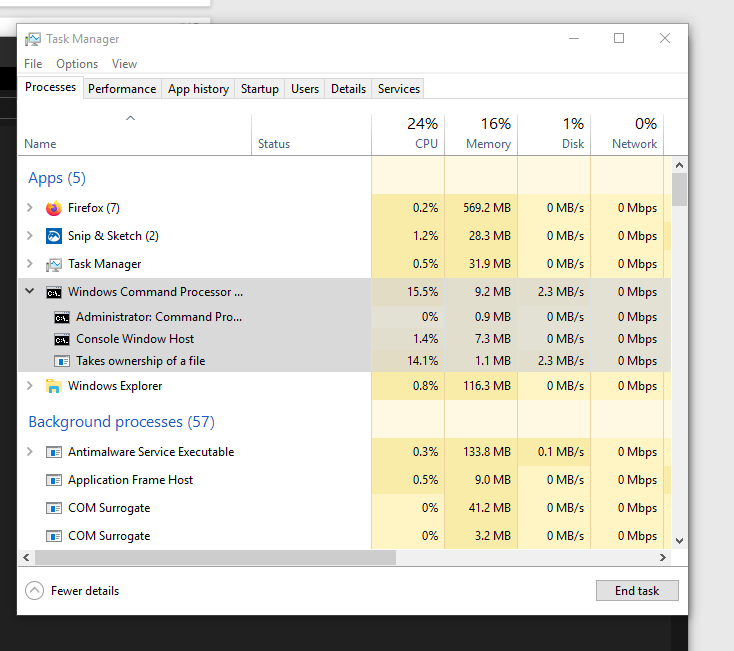
Task: Click the Administrator: Command Pro... row text
Action: pos(159,317)
